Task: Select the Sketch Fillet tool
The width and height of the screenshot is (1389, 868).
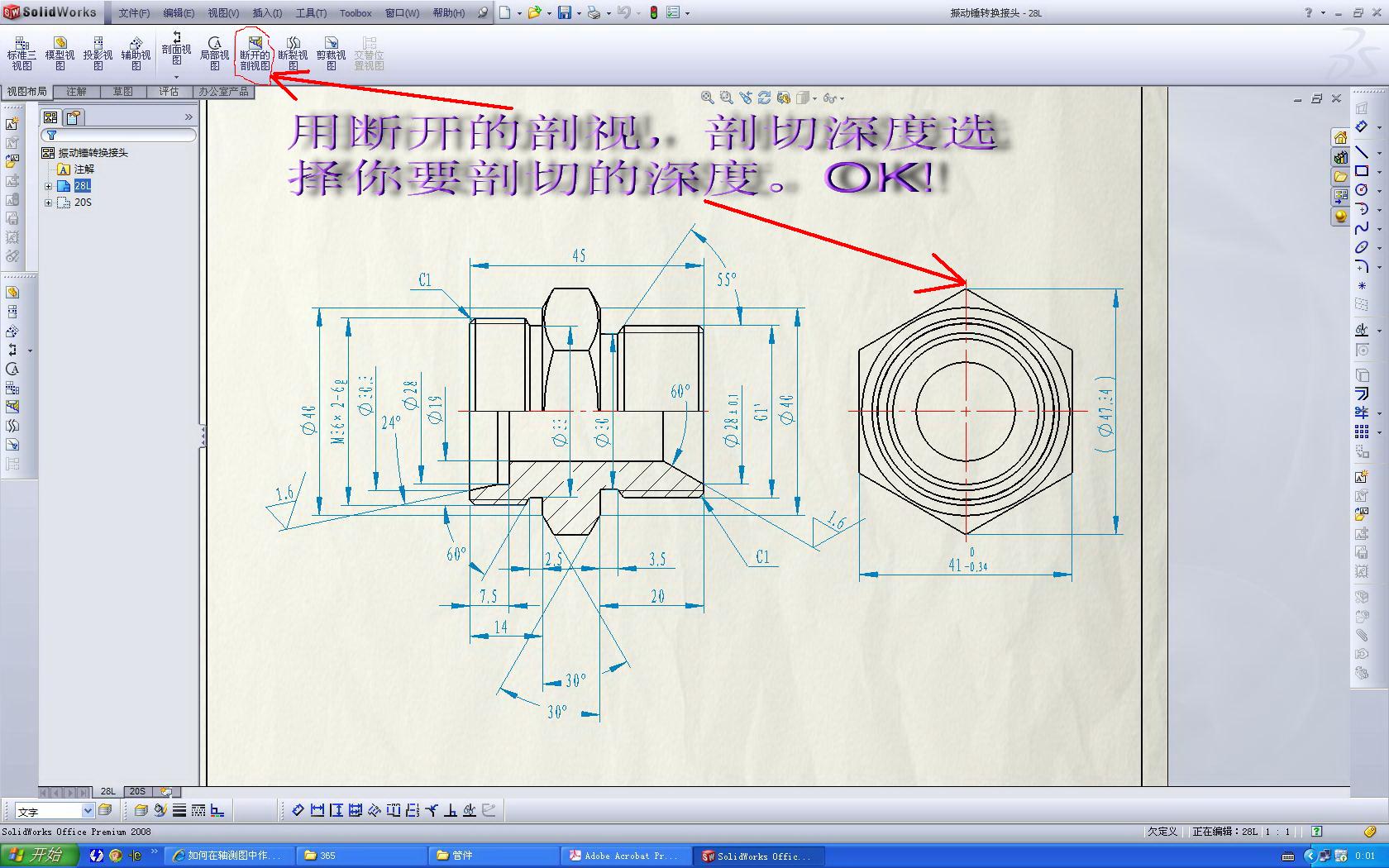Action: [x=1362, y=266]
